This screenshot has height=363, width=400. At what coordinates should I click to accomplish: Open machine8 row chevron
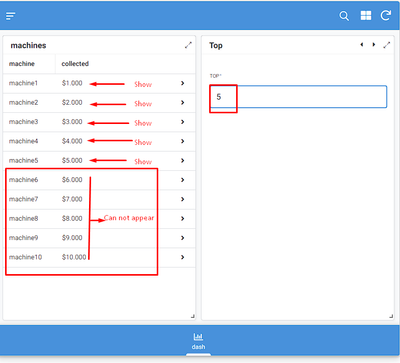[x=182, y=218]
